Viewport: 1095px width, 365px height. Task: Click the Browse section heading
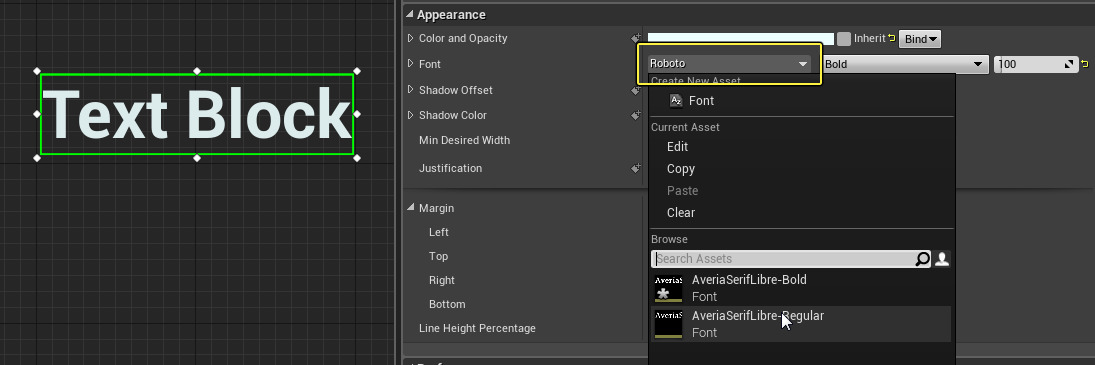coord(670,239)
